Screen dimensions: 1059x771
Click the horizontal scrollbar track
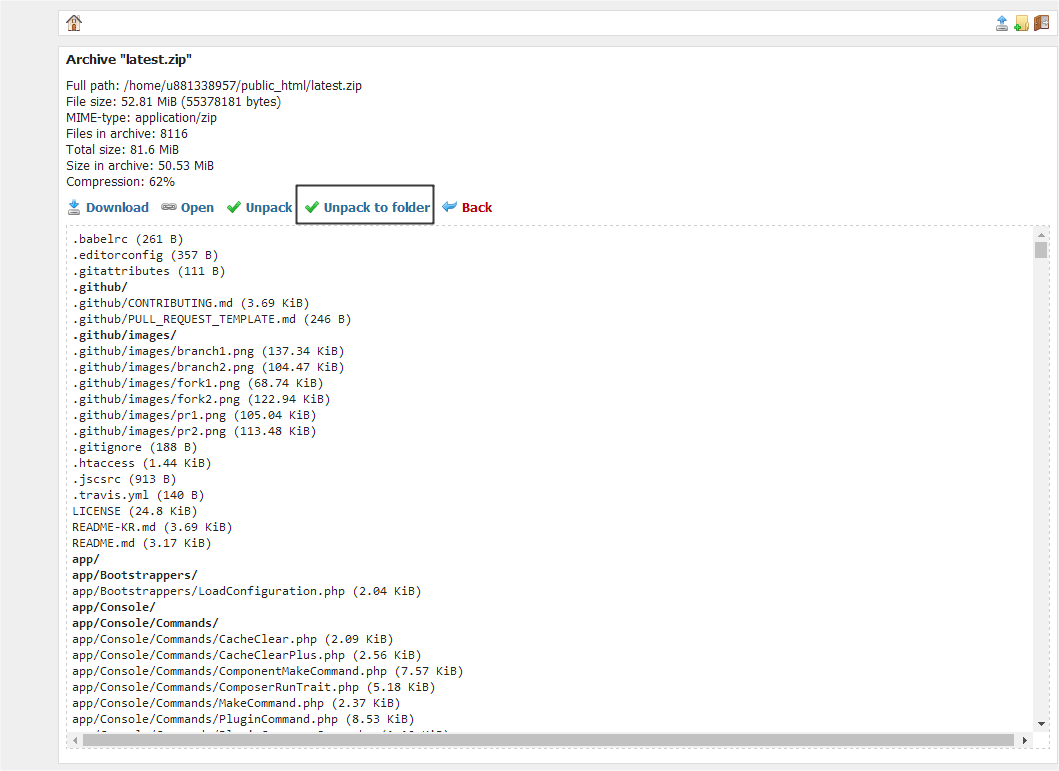tap(548, 741)
